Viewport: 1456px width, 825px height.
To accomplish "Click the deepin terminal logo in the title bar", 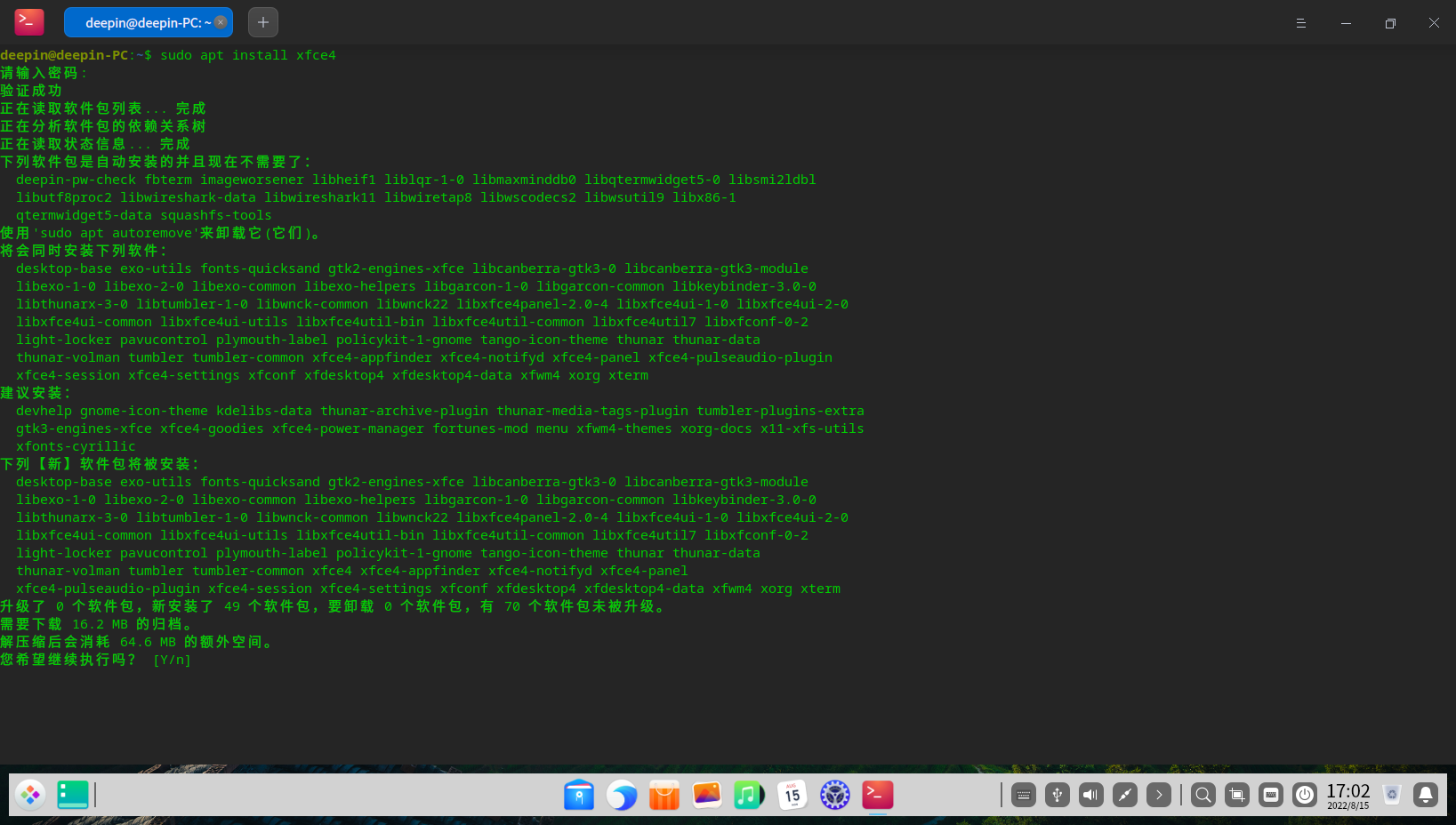I will point(29,22).
